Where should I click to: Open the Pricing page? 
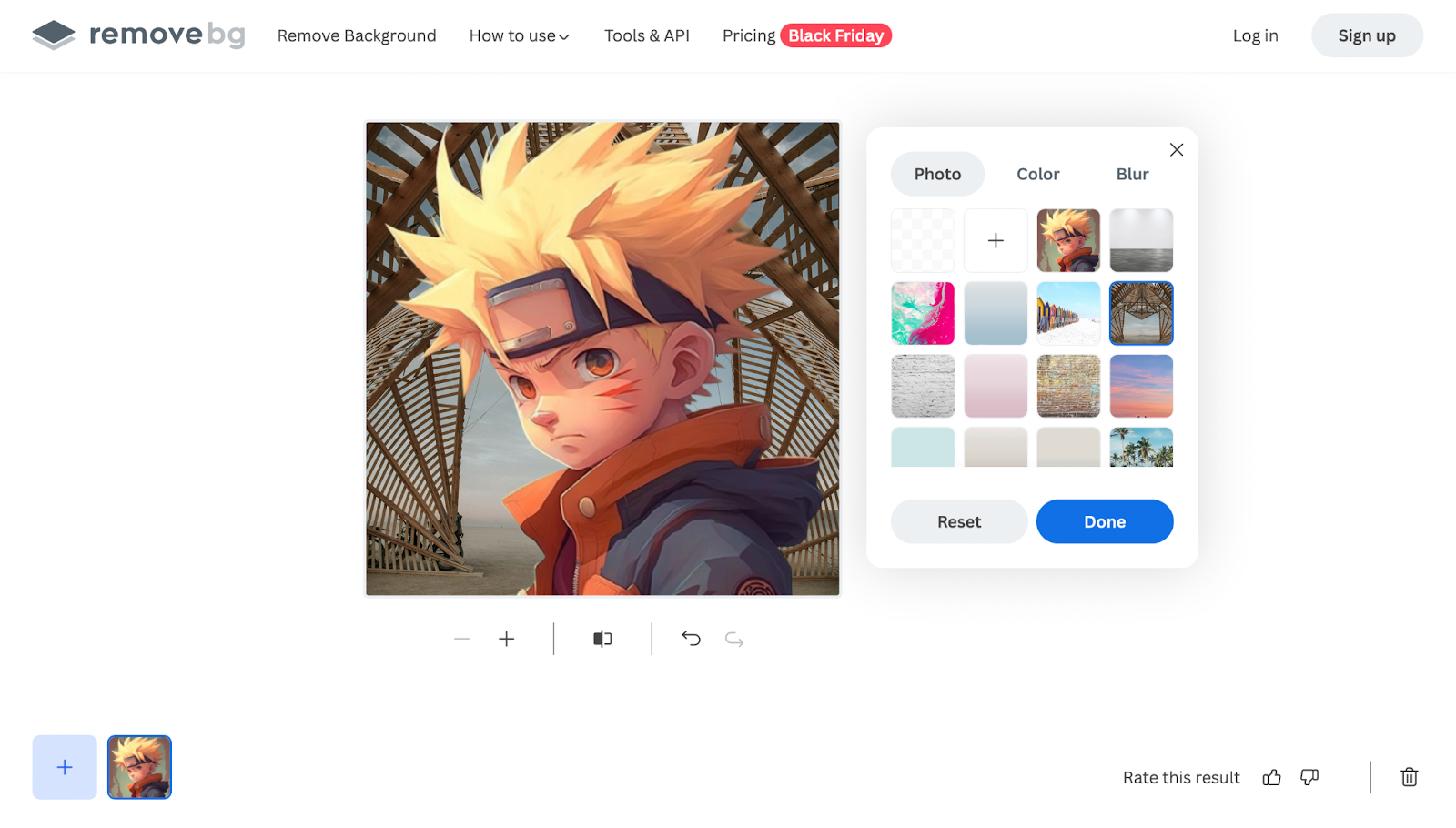coord(748,35)
